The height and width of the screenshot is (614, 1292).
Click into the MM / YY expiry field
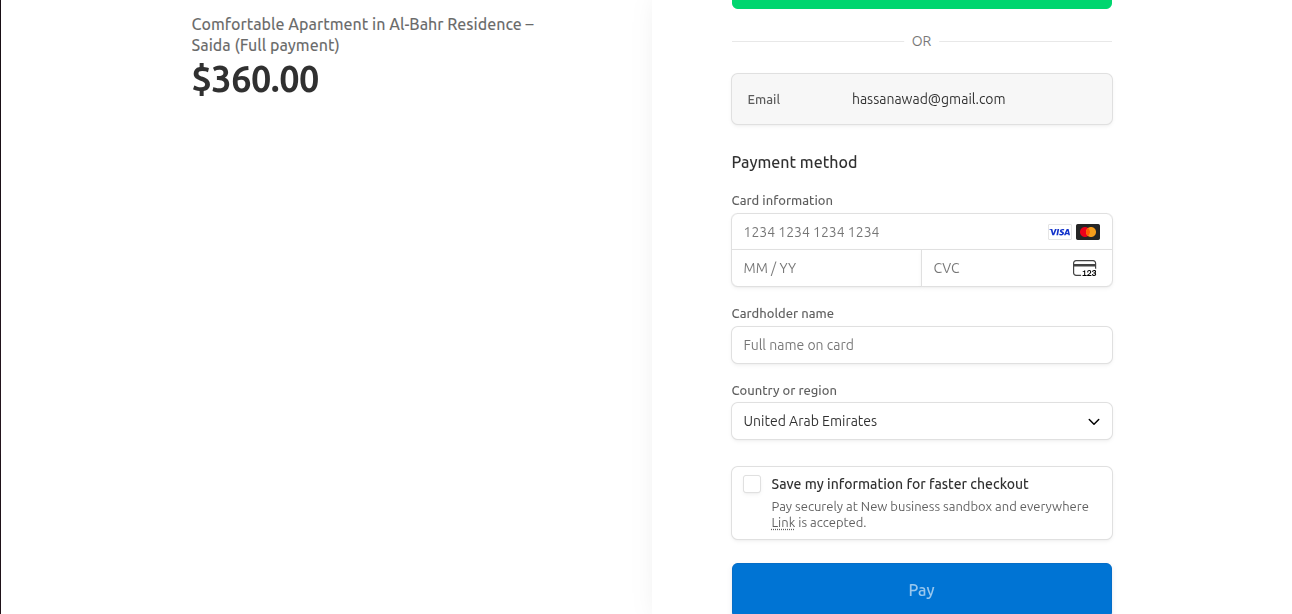[826, 268]
